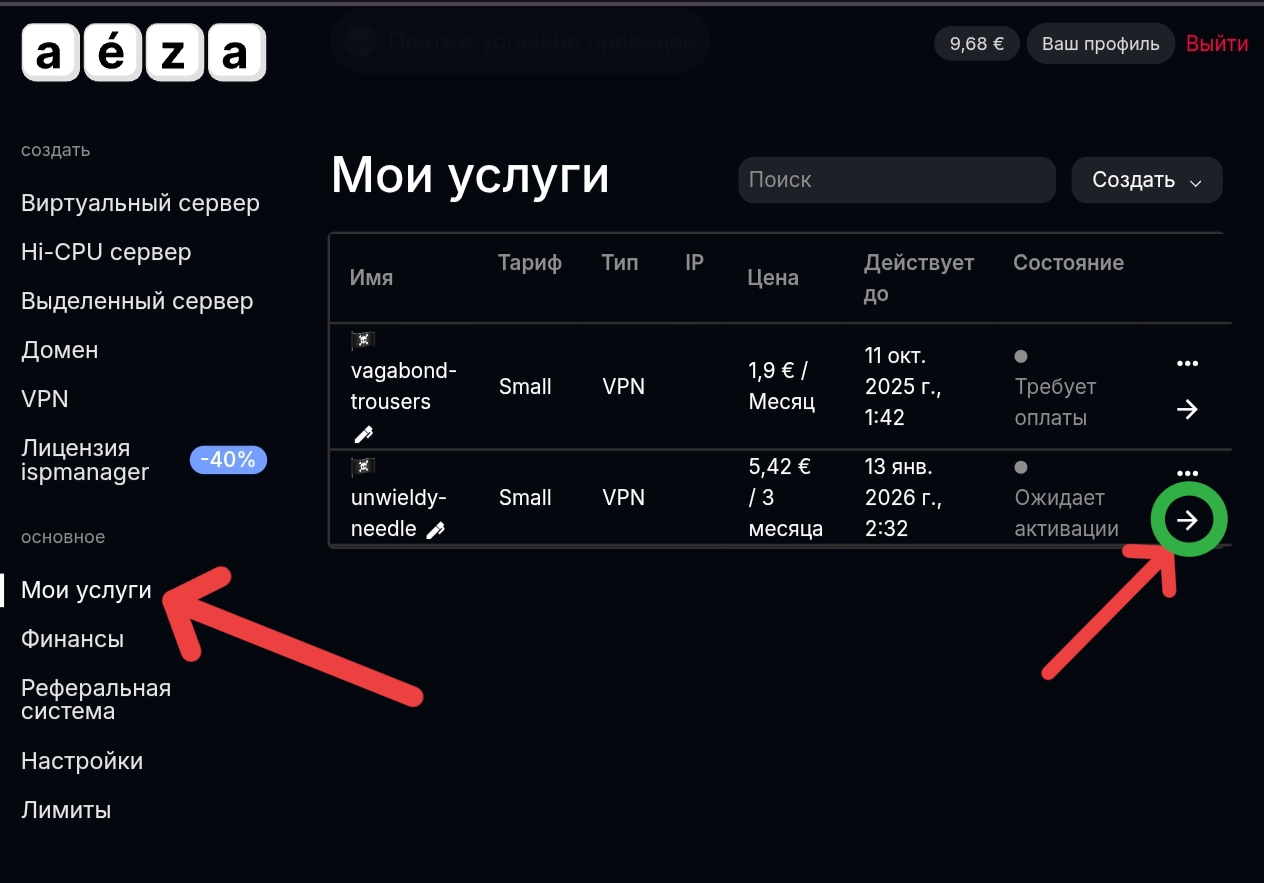1264x883 pixels.
Task: Expand the Создать dropdown button
Action: tap(1146, 181)
